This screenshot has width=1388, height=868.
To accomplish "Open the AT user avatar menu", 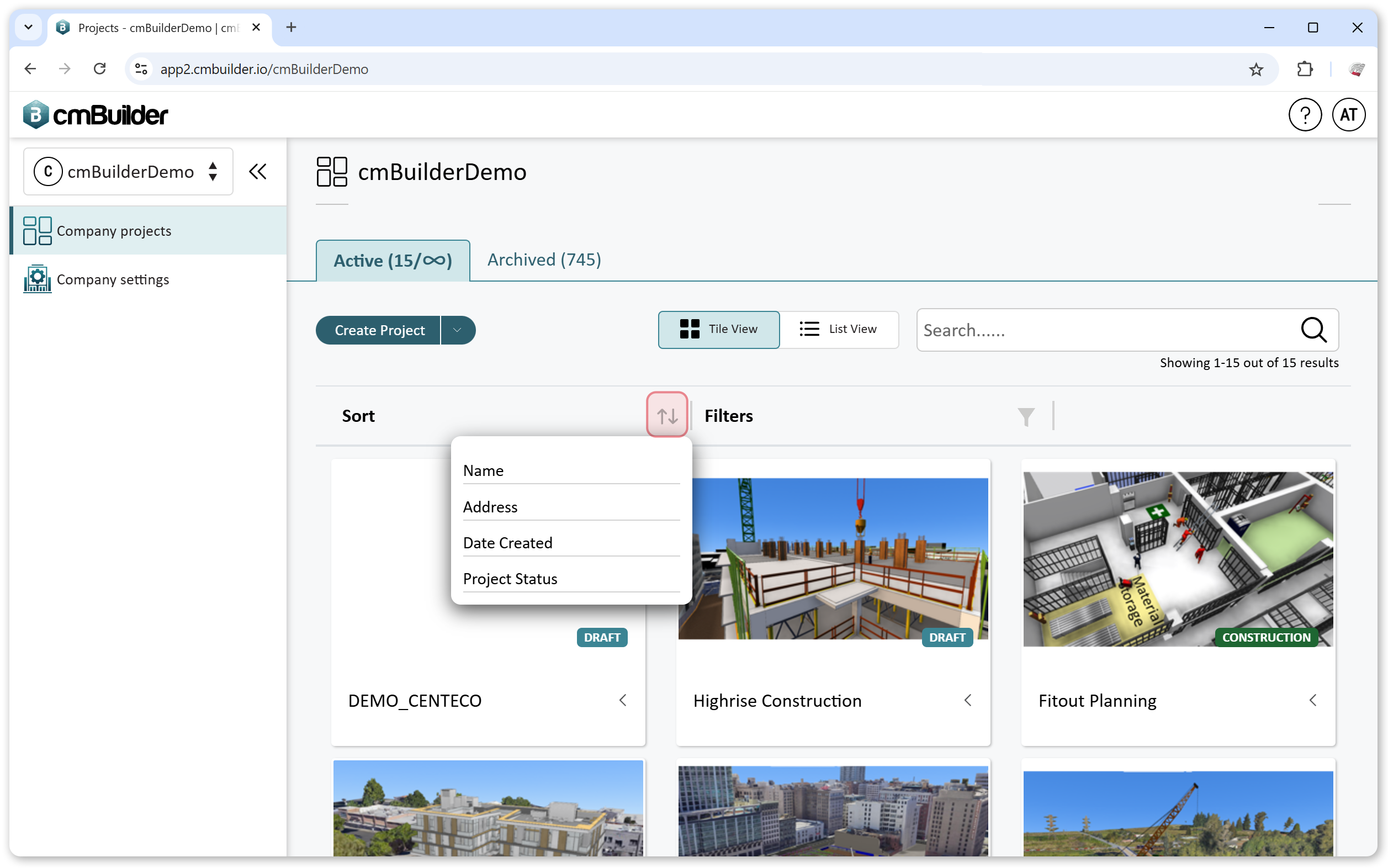I will [1348, 115].
